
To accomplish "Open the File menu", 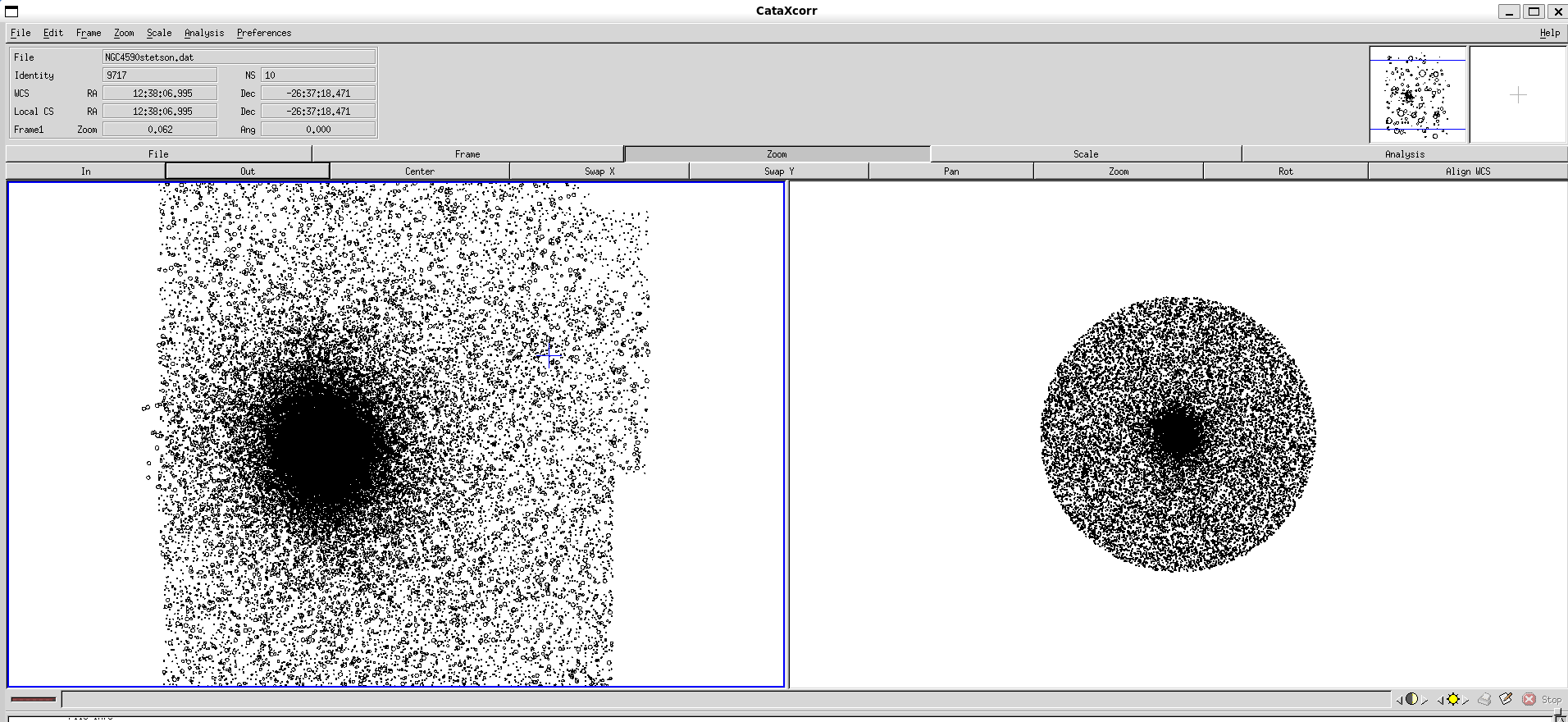I will pyautogui.click(x=21, y=33).
